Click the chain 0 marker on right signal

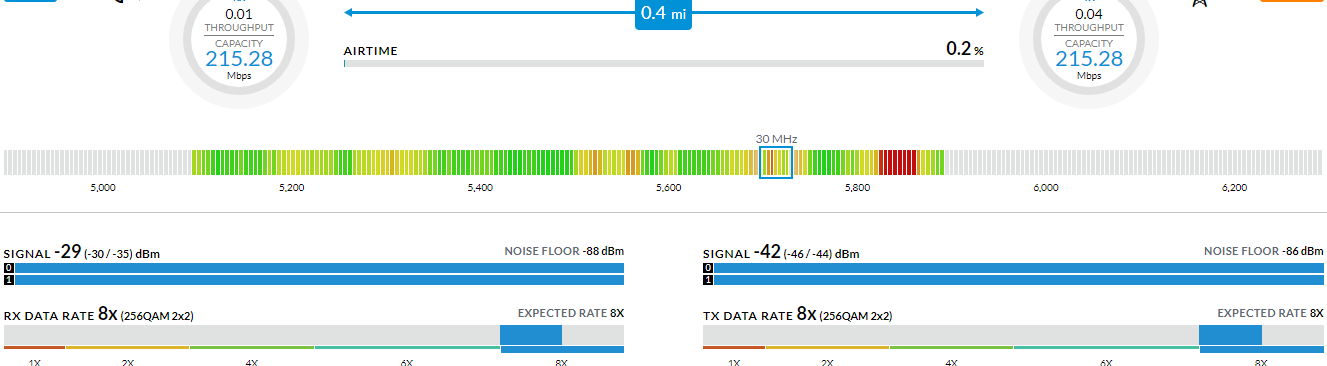click(x=708, y=268)
